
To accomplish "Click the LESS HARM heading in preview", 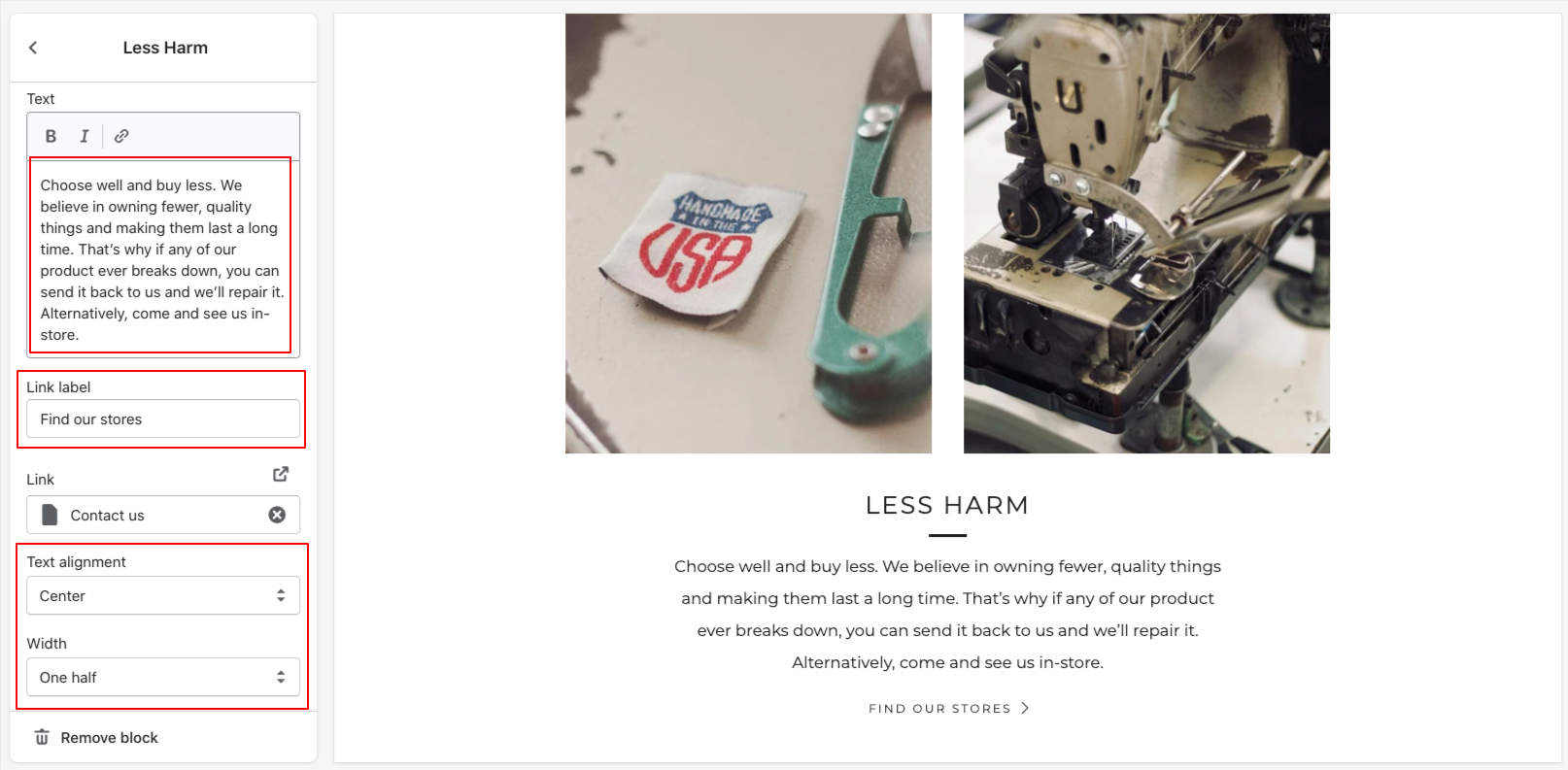I will (x=947, y=505).
